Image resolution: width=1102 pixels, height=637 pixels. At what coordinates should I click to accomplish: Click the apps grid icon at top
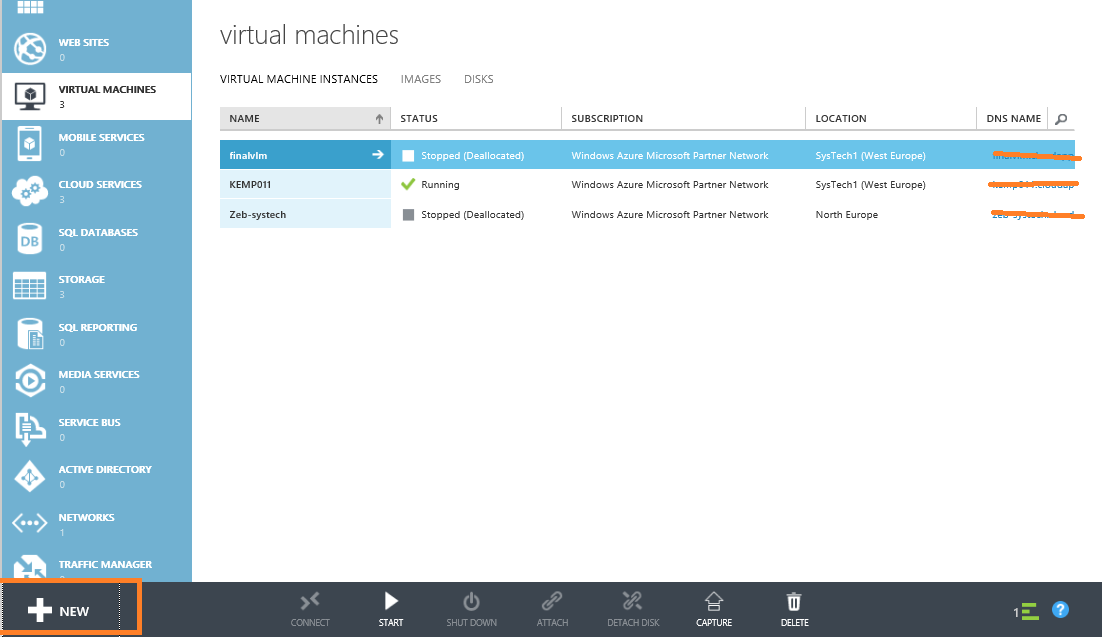[x=30, y=7]
